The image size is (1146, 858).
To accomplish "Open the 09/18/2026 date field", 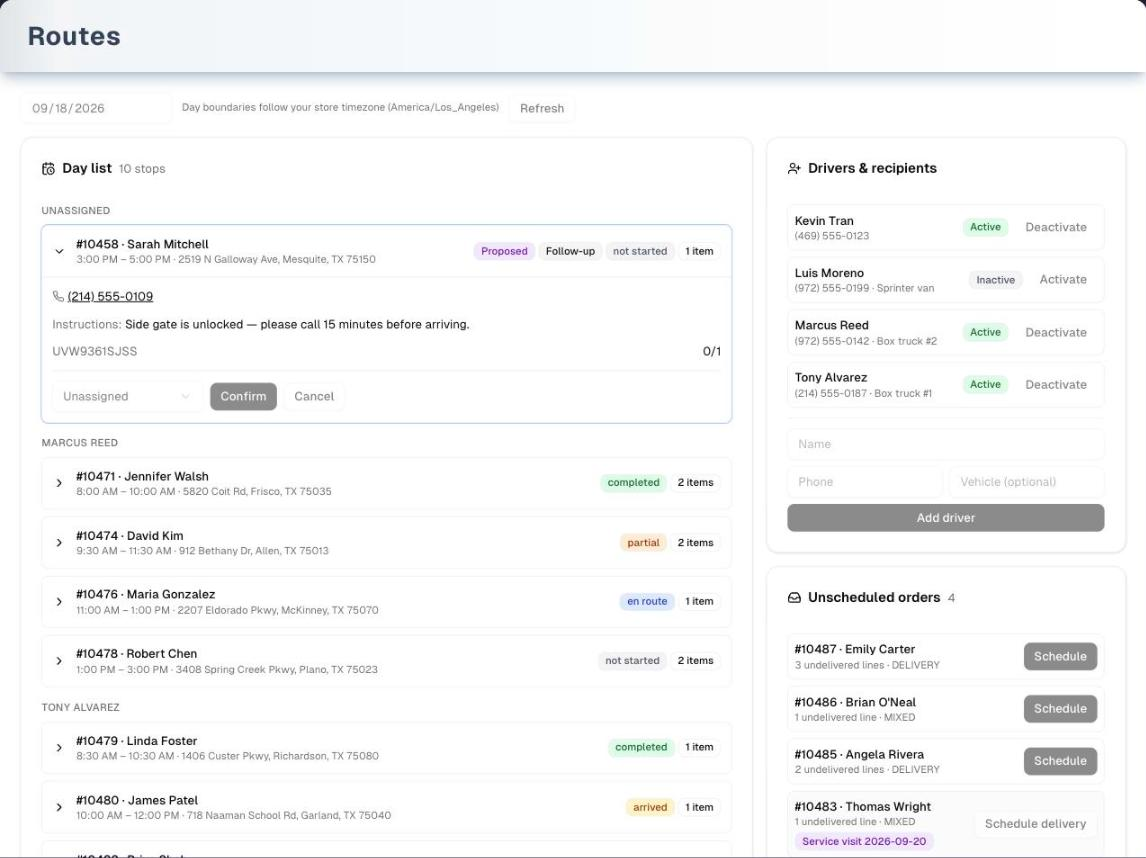I will (x=96, y=108).
